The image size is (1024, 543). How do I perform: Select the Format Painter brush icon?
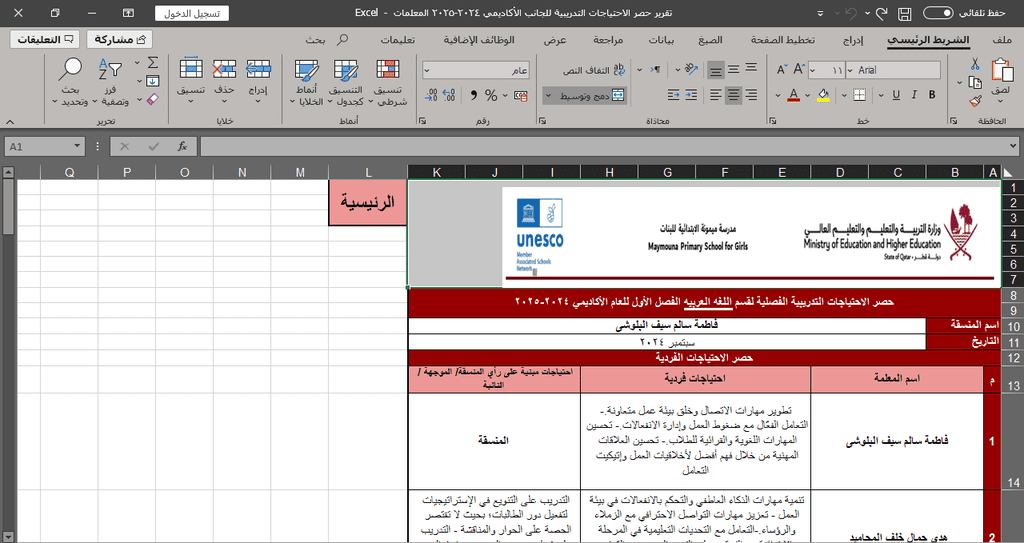[975, 101]
